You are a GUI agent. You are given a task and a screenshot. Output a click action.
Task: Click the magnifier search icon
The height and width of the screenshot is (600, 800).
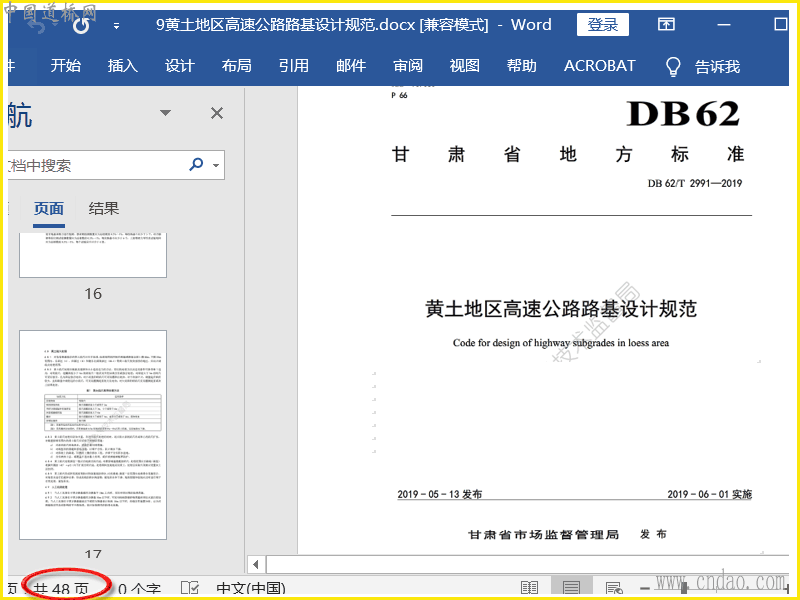196,164
